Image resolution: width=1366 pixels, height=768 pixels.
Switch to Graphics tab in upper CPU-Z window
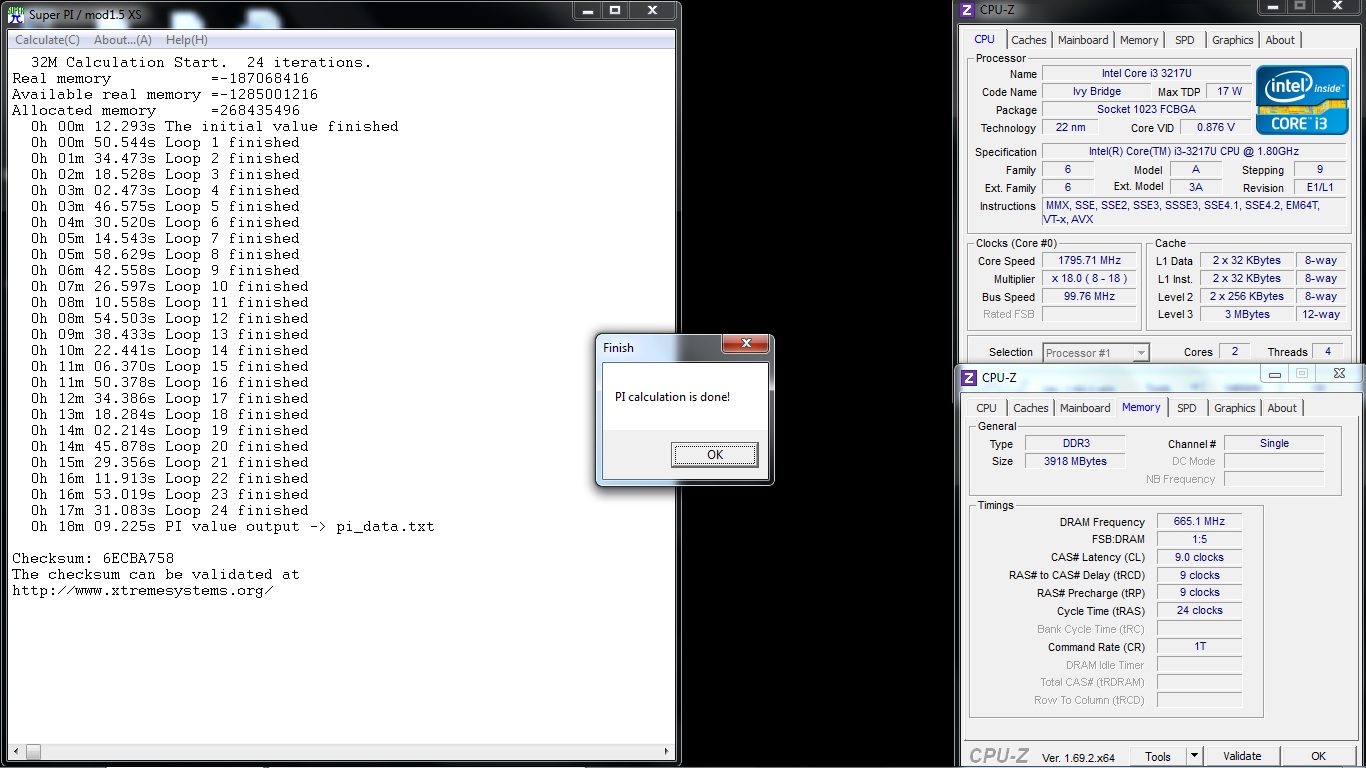click(x=1232, y=40)
